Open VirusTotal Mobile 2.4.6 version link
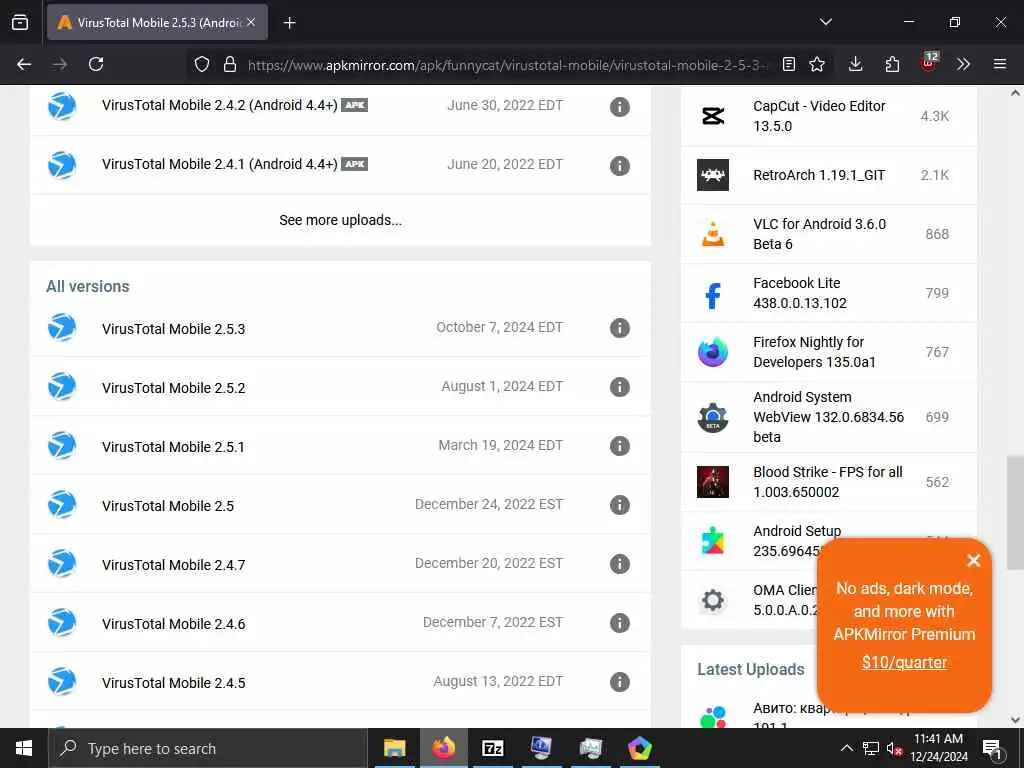The width and height of the screenshot is (1024, 768). (173, 624)
